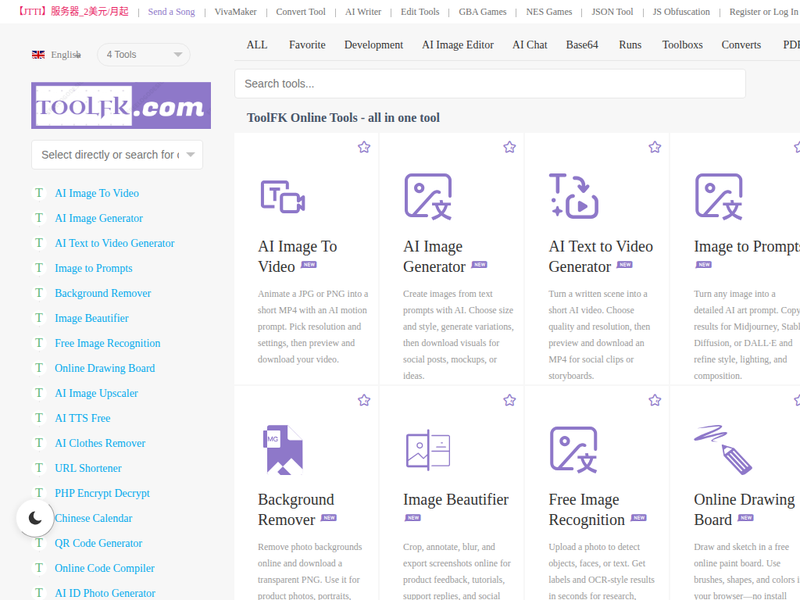Open the Send a Song link

click(171, 12)
